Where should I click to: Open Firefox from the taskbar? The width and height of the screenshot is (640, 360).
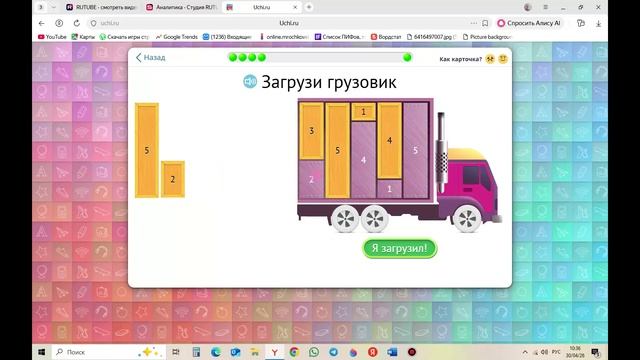tap(353, 352)
